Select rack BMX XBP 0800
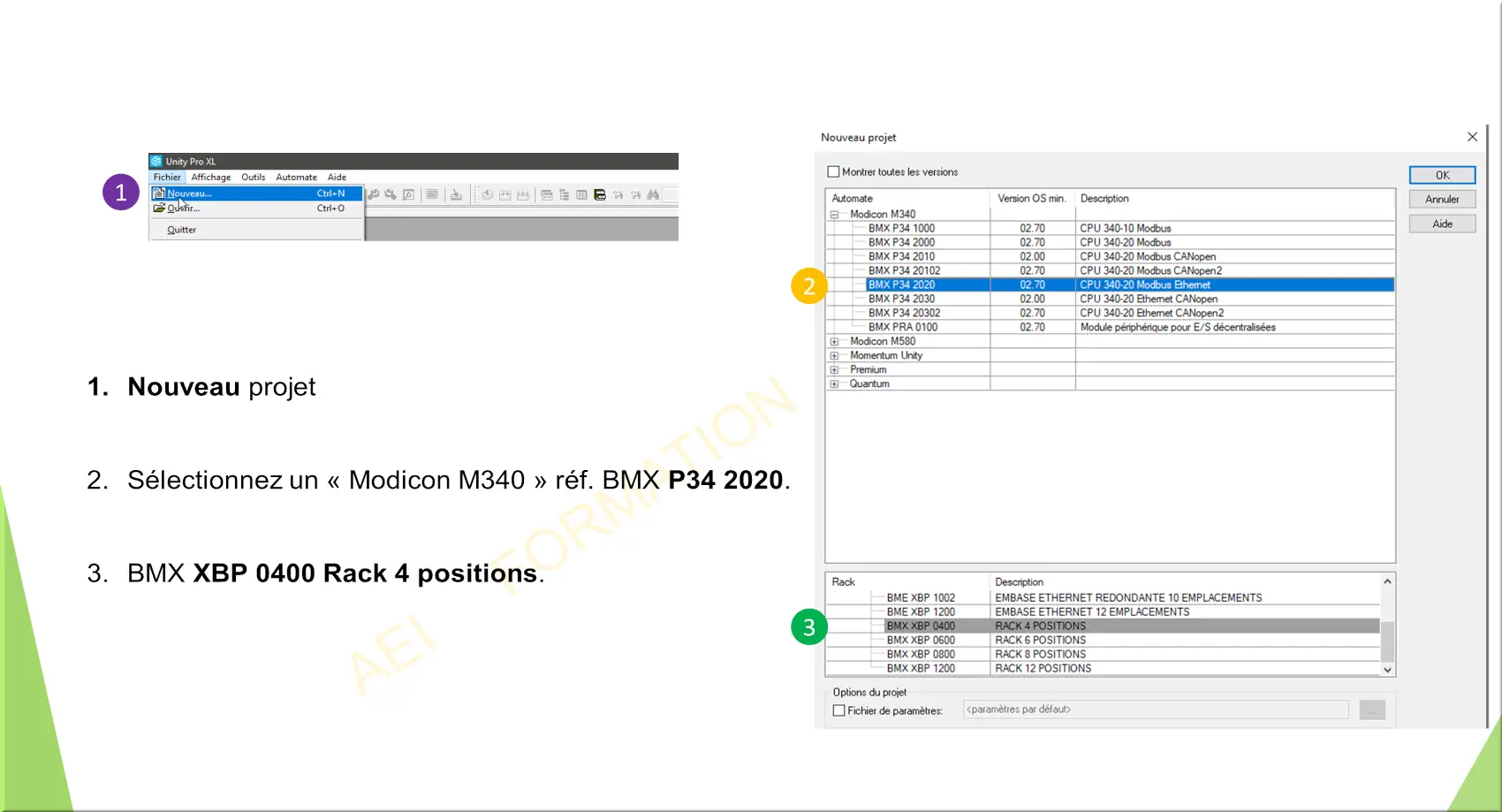 click(x=921, y=655)
